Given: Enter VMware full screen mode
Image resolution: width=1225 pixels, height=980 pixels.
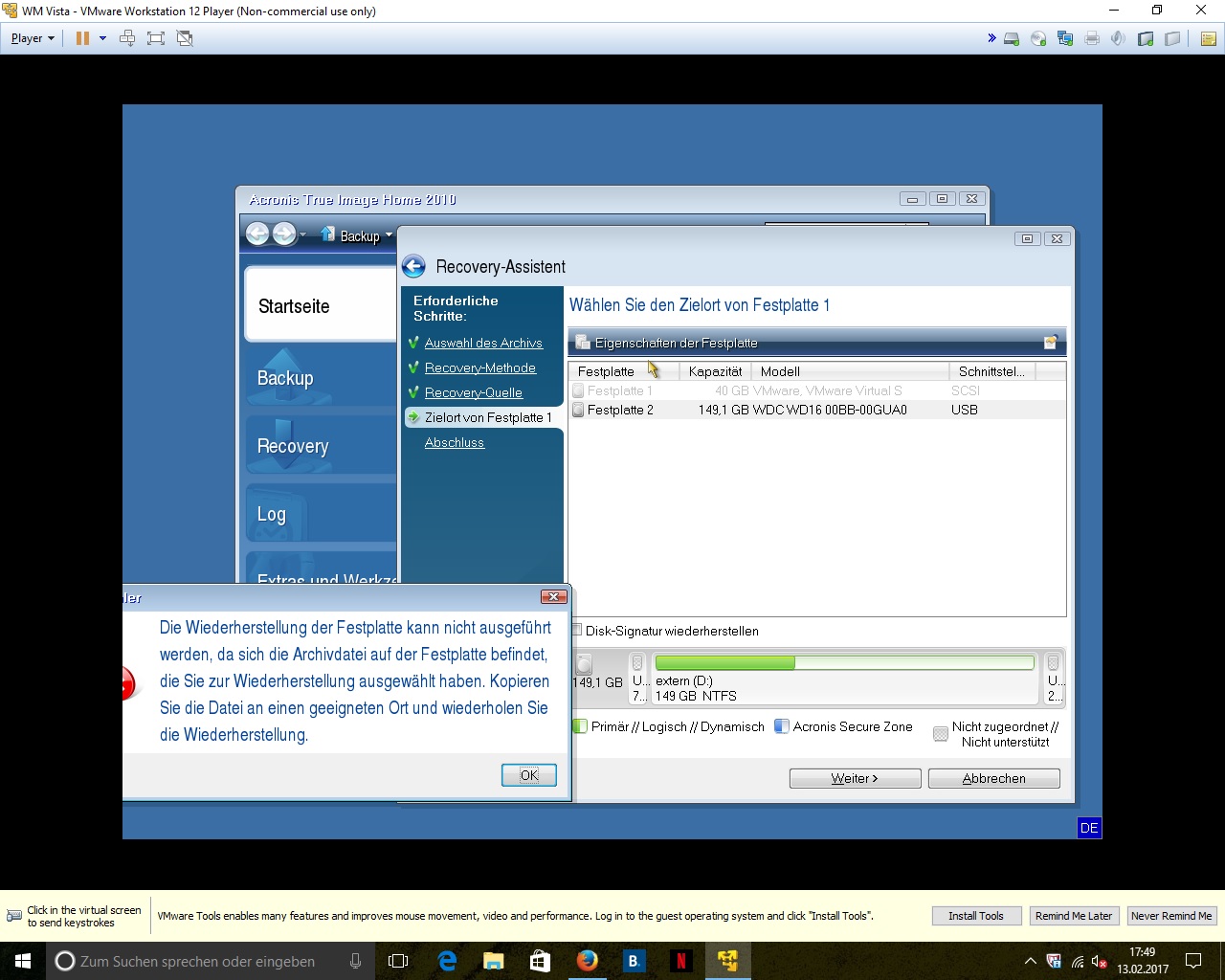Looking at the screenshot, I should (156, 38).
